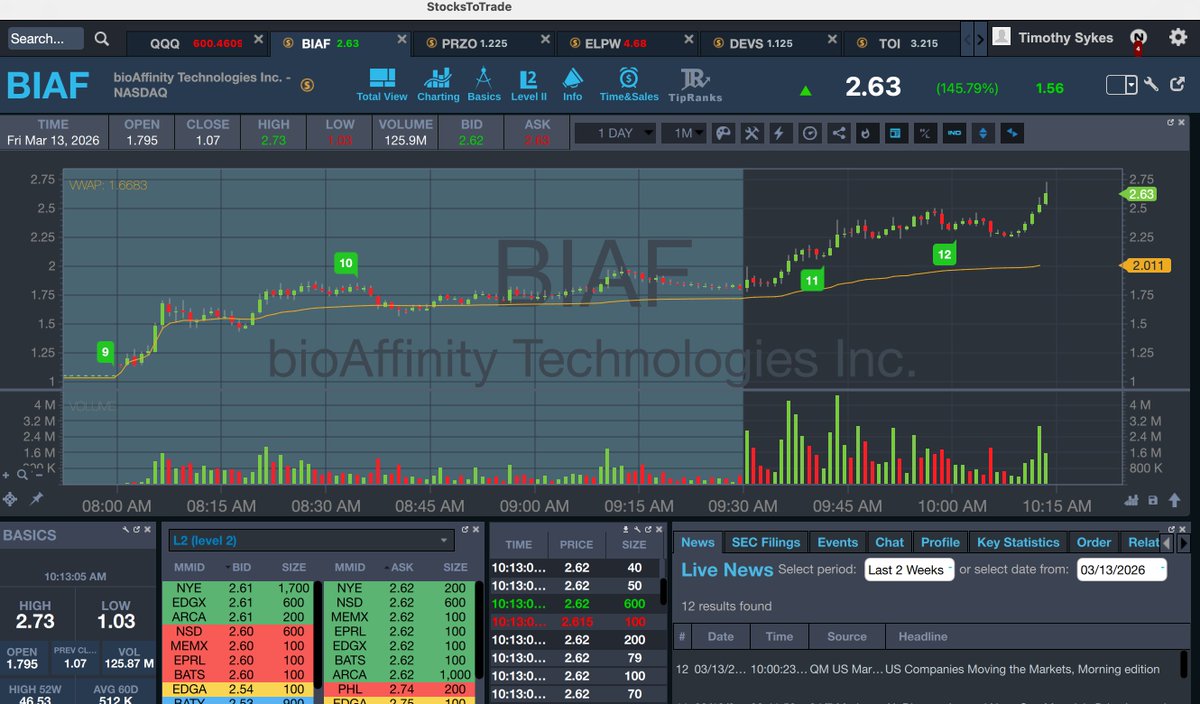The image size is (1200, 704).
Task: Click the search magnifier icon
Action: tap(102, 39)
